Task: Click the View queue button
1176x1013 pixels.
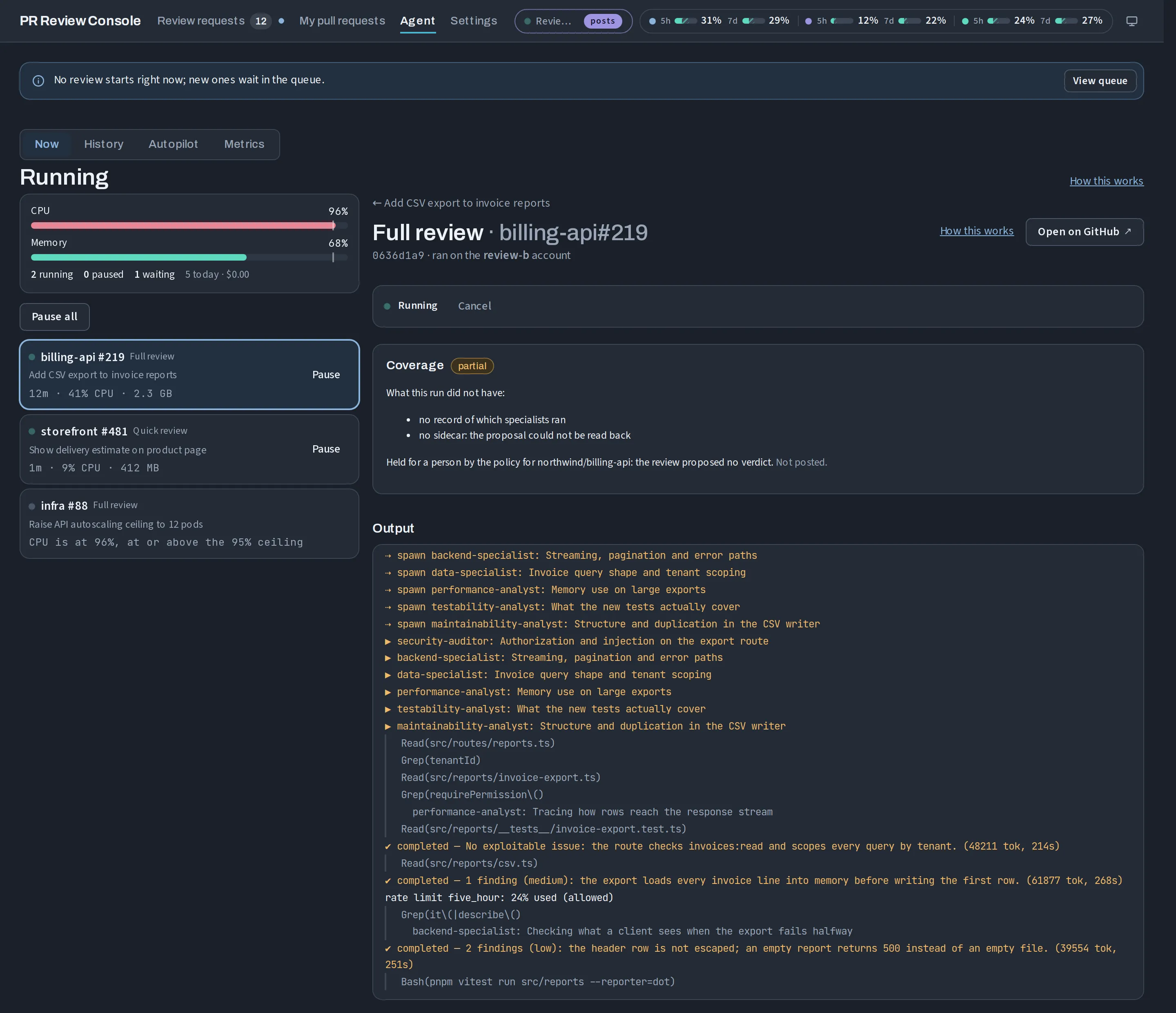Action: (x=1099, y=80)
